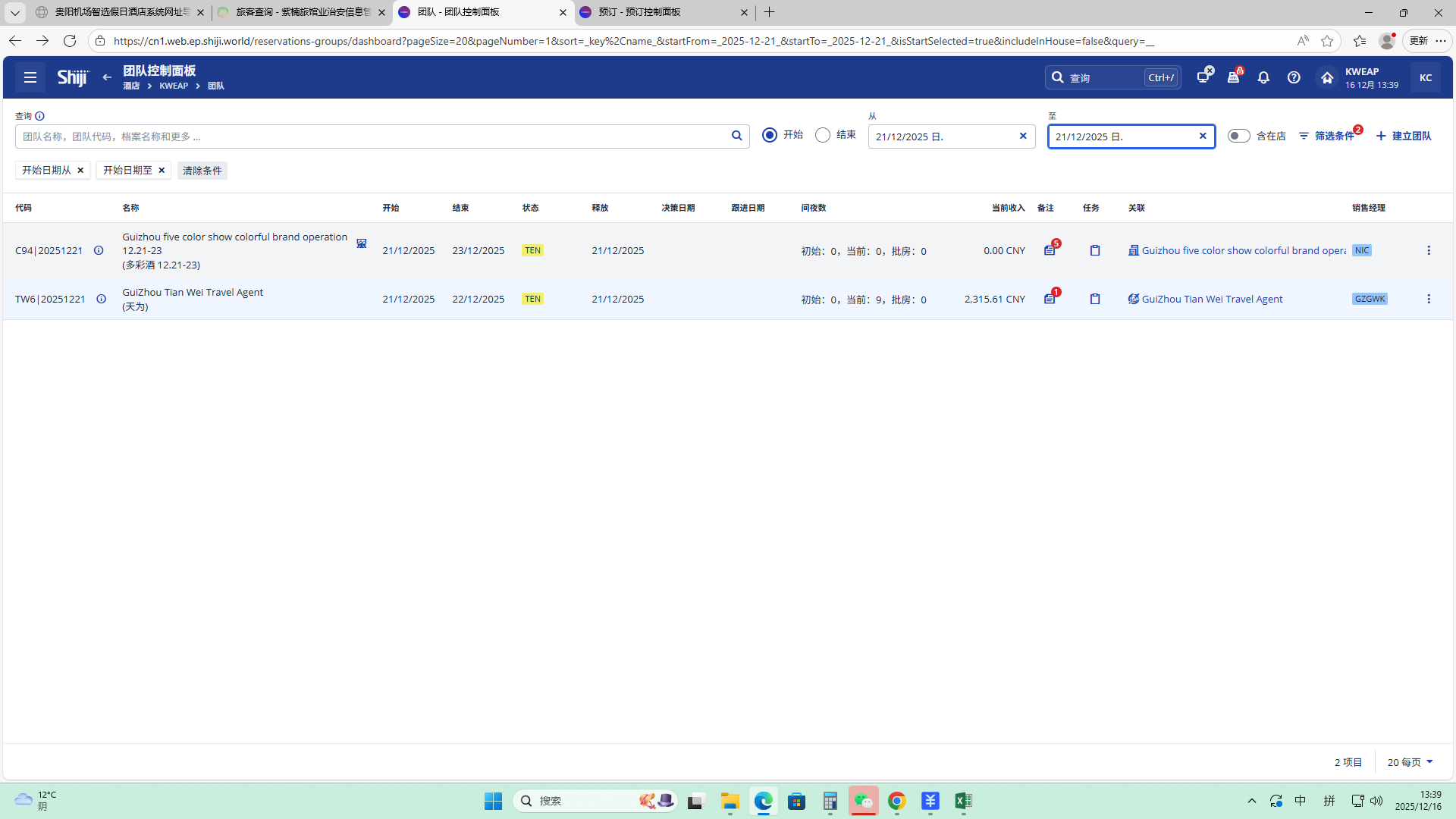Image resolution: width=1456 pixels, height=819 pixels.
Task: Open the help question mark icon
Action: 1294,77
